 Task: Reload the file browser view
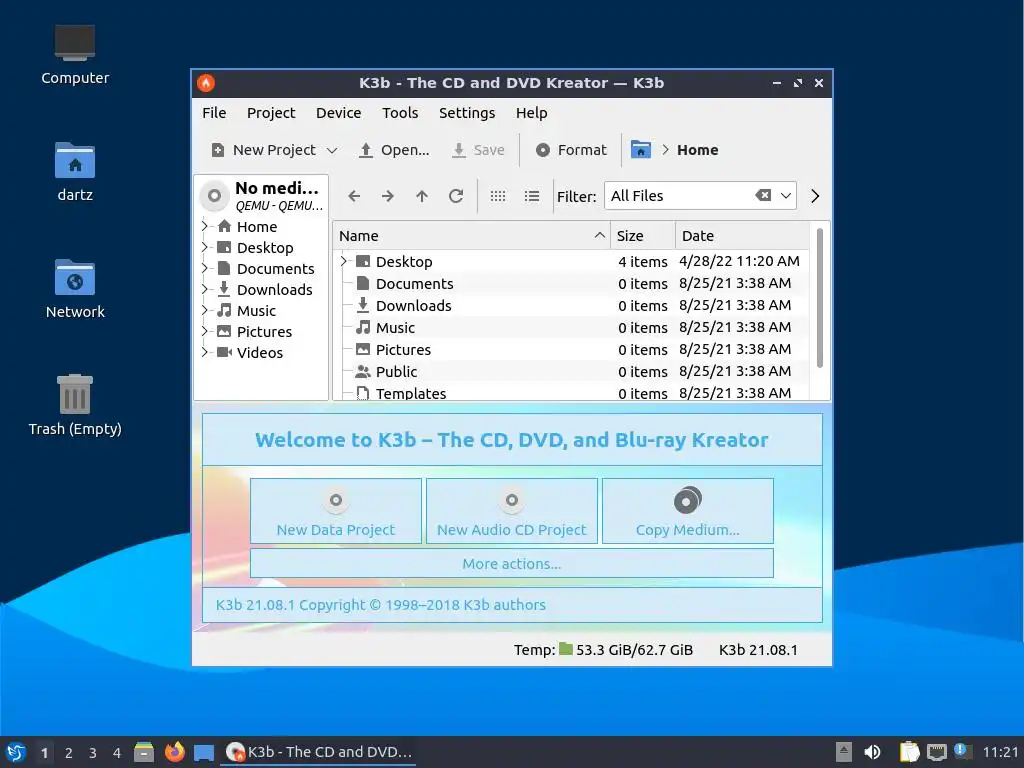[x=456, y=196]
